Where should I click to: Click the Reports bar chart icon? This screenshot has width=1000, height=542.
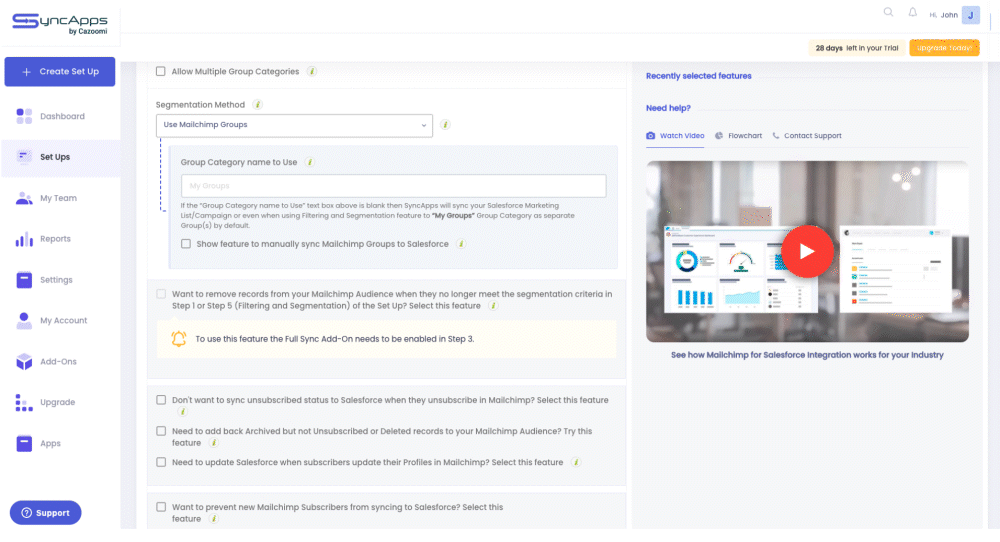click(24, 239)
